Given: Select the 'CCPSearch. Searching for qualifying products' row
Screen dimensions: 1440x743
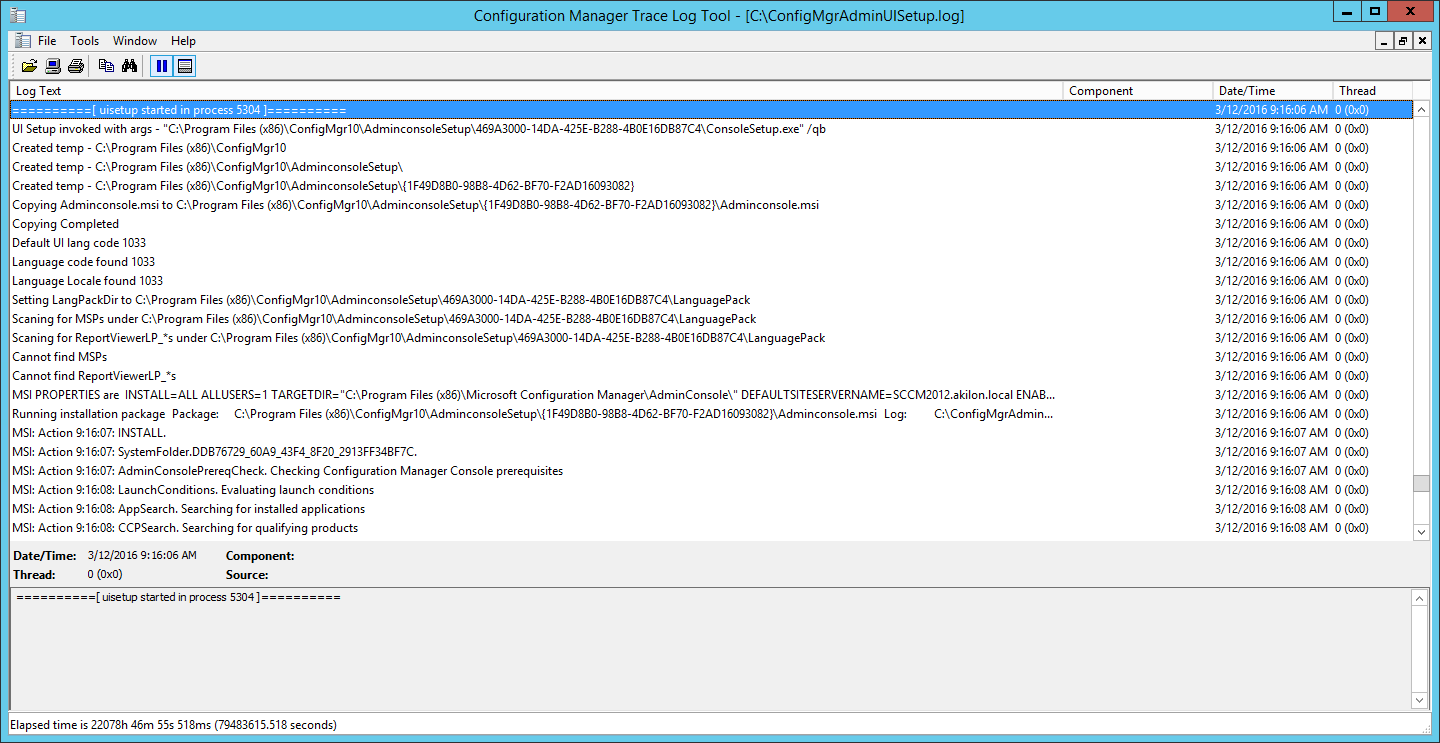Looking at the screenshot, I should click(x=711, y=528).
